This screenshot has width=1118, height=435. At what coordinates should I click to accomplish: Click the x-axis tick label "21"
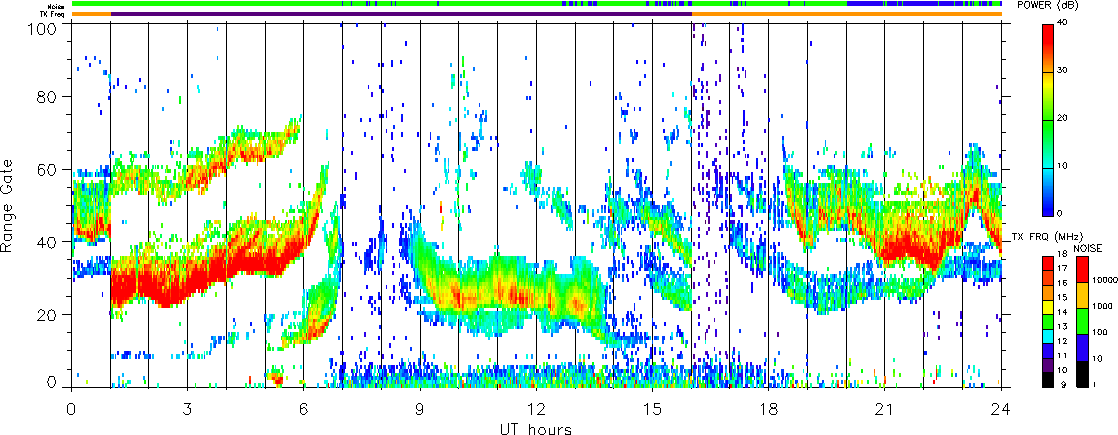(x=885, y=409)
